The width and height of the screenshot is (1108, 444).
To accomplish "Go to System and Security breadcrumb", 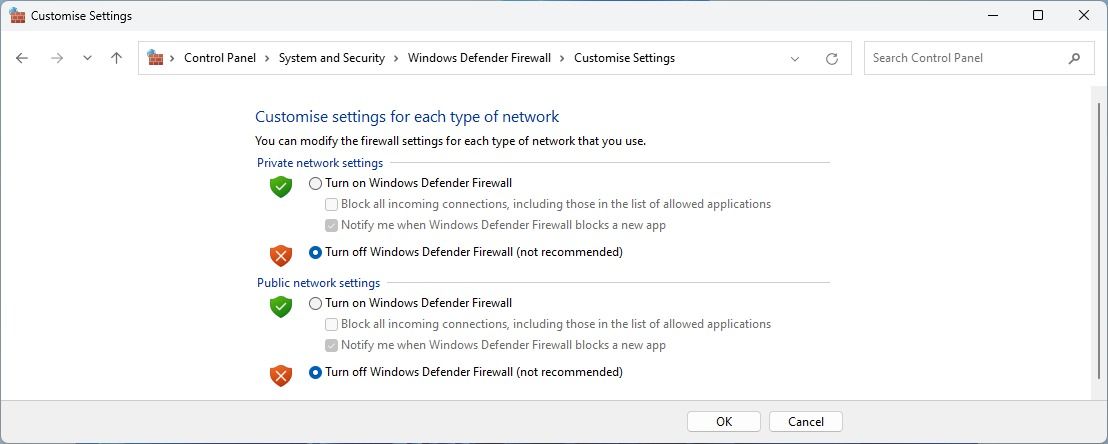I will [x=331, y=58].
